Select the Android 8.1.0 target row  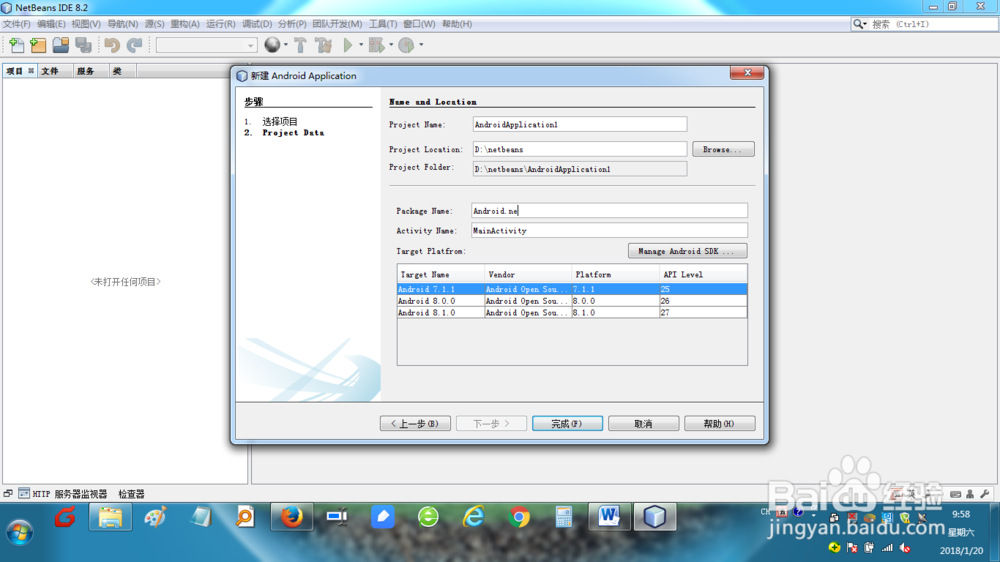click(x=572, y=313)
